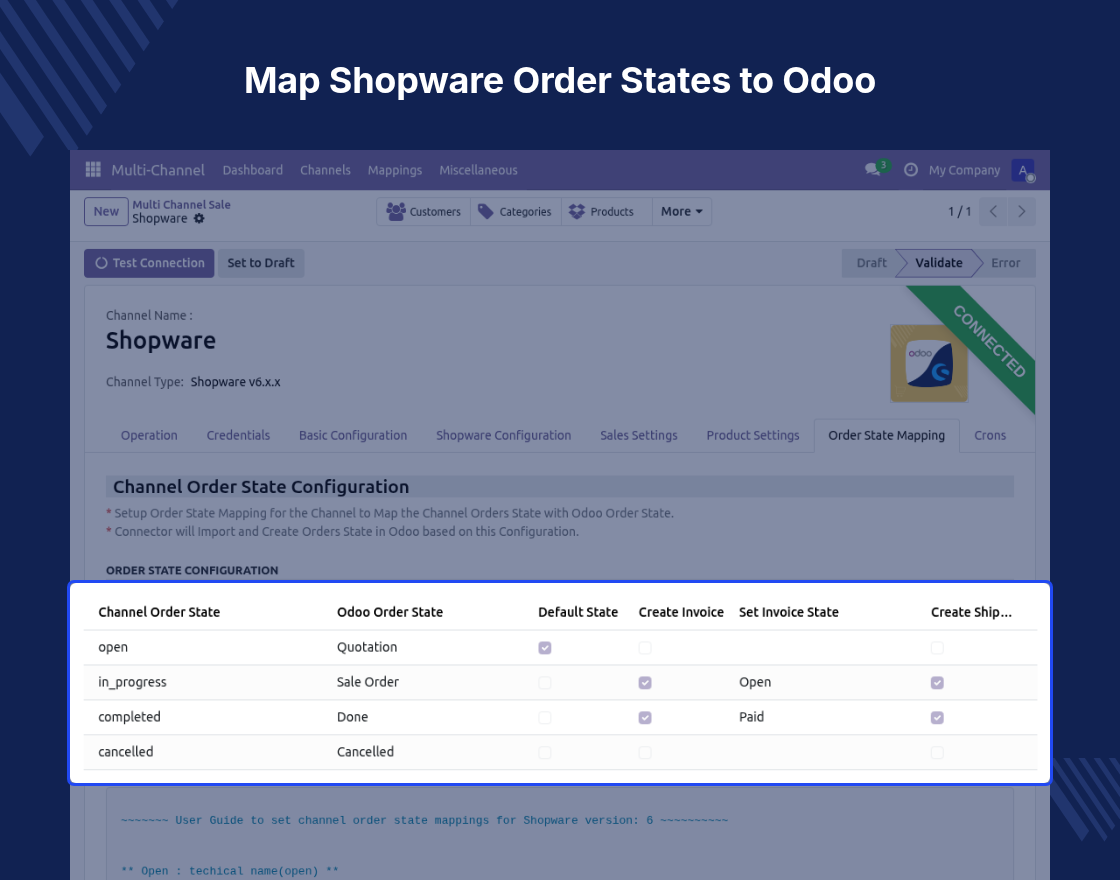Open the Miscellaneous menu
This screenshot has height=880, width=1120.
(x=479, y=170)
